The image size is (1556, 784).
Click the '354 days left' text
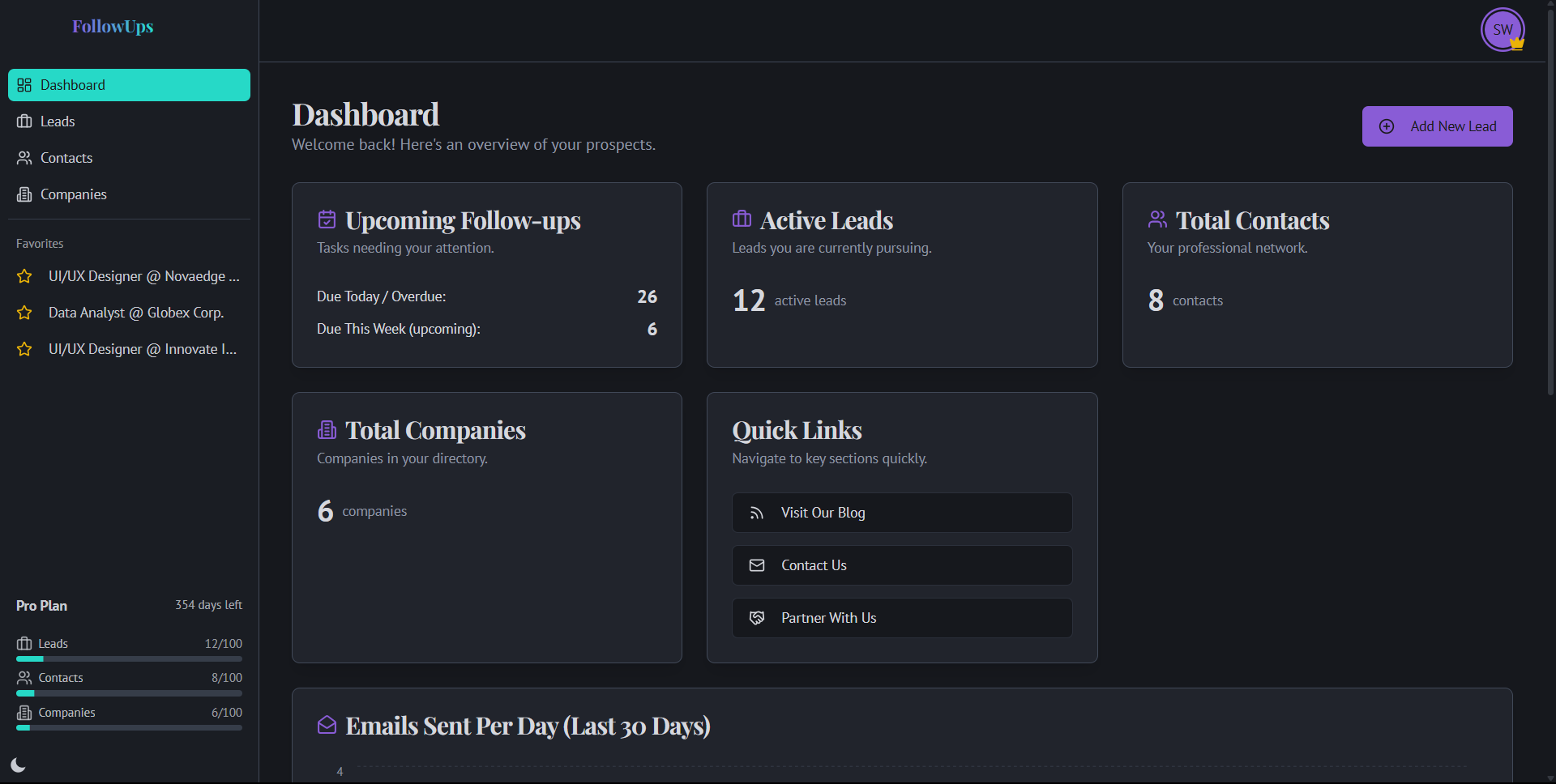pos(208,605)
